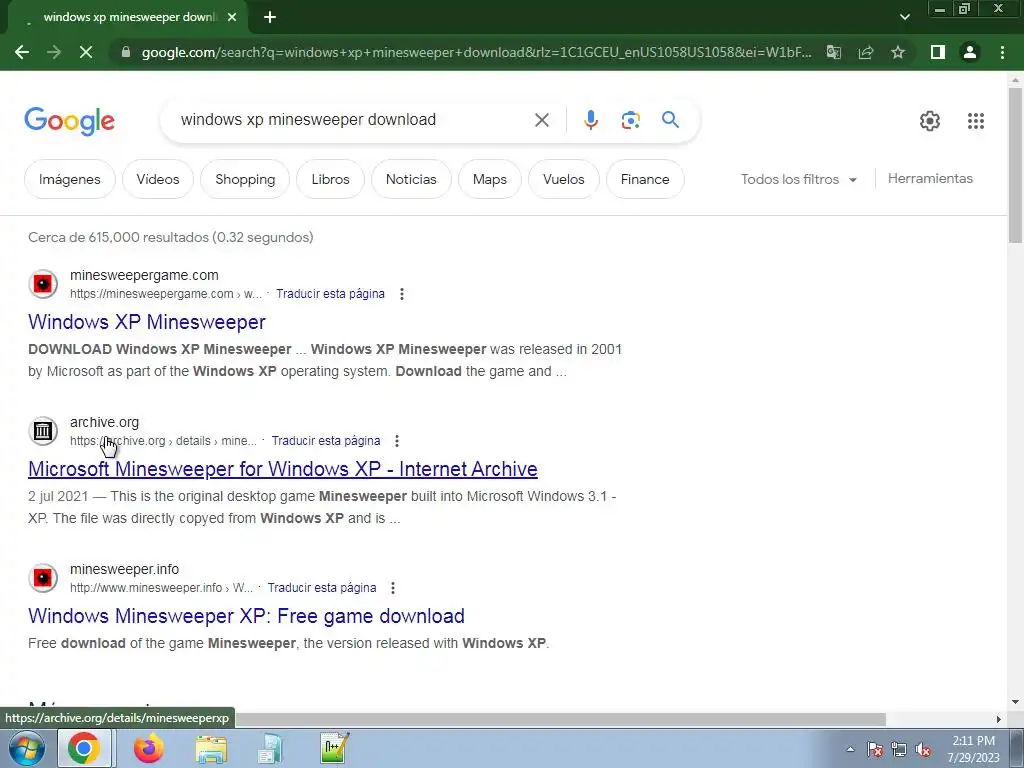
Task: Bookmark this page with the star icon
Action: [898, 52]
